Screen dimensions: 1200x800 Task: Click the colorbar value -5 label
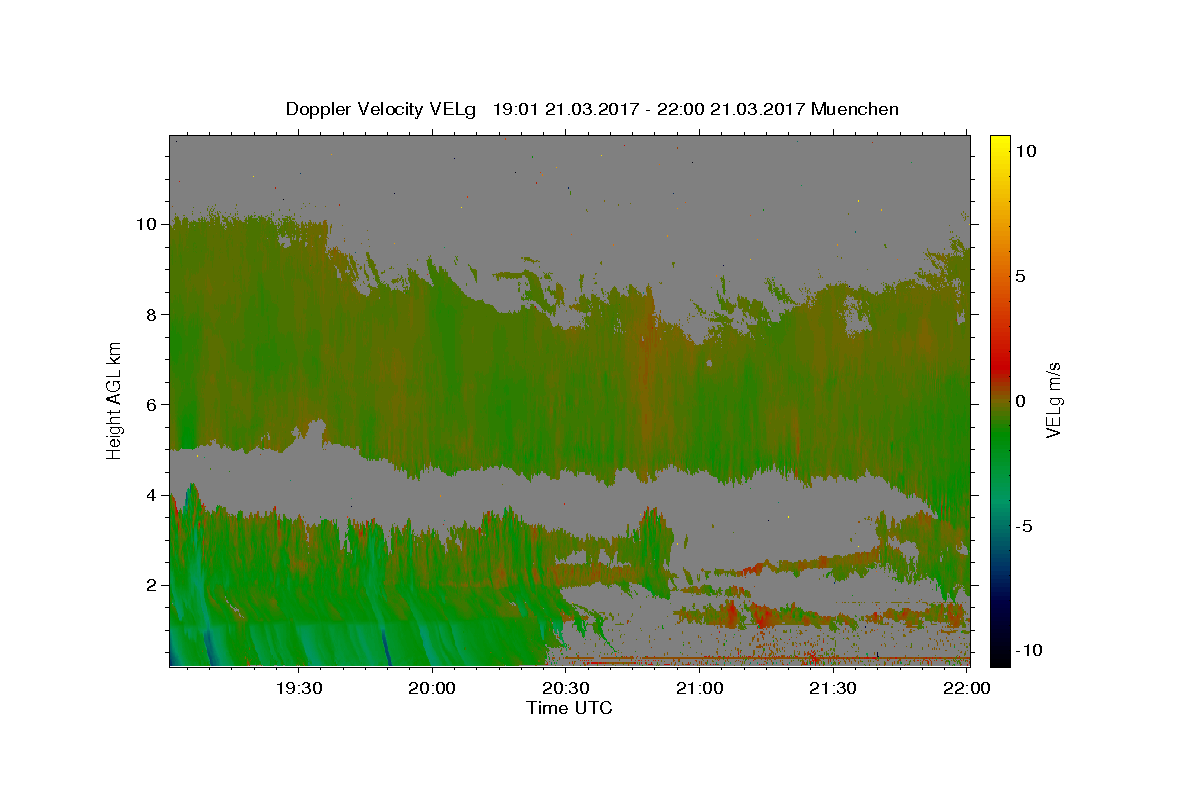[x=1024, y=526]
